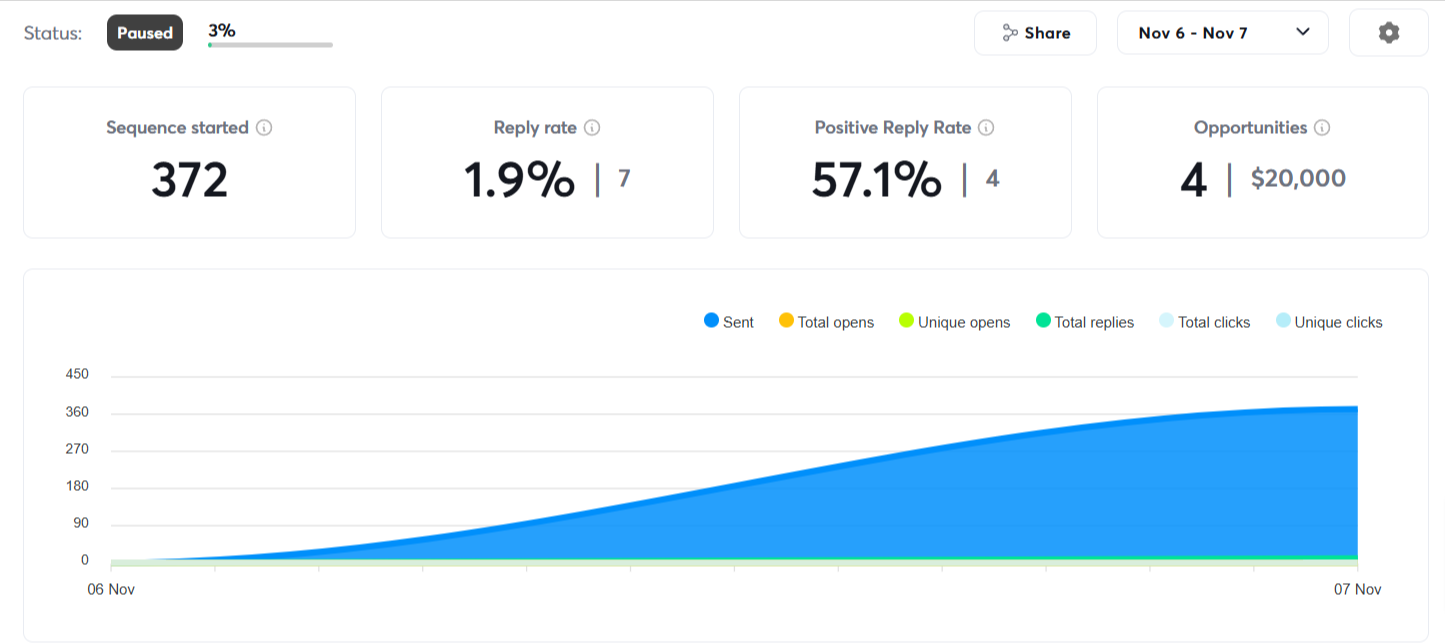The height and width of the screenshot is (643, 1445).
Task: Click info icon next to Reply rate
Action: point(592,128)
